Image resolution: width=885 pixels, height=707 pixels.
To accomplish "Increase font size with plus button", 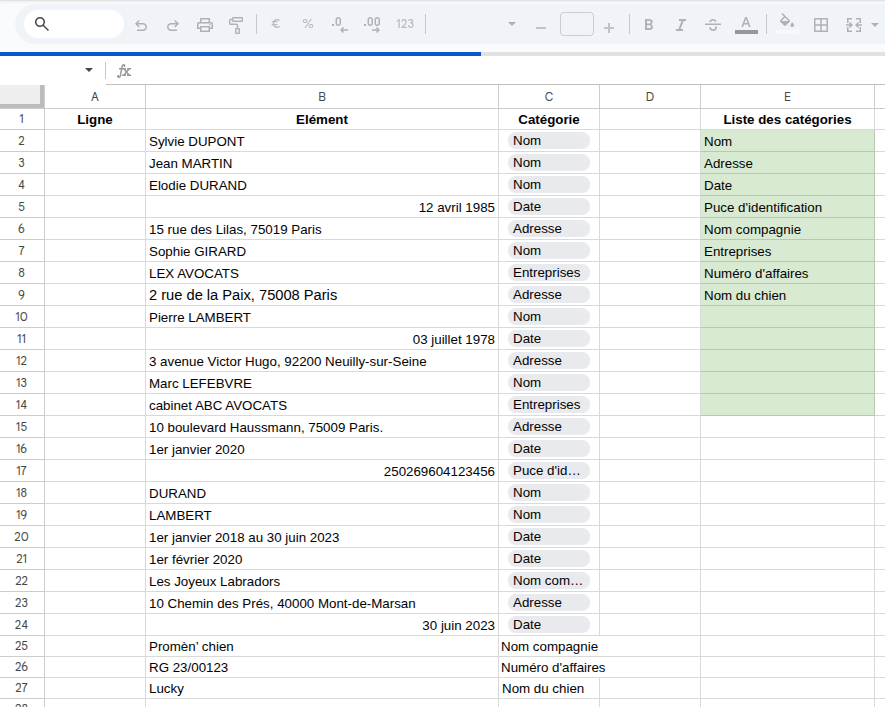I will (x=608, y=27).
